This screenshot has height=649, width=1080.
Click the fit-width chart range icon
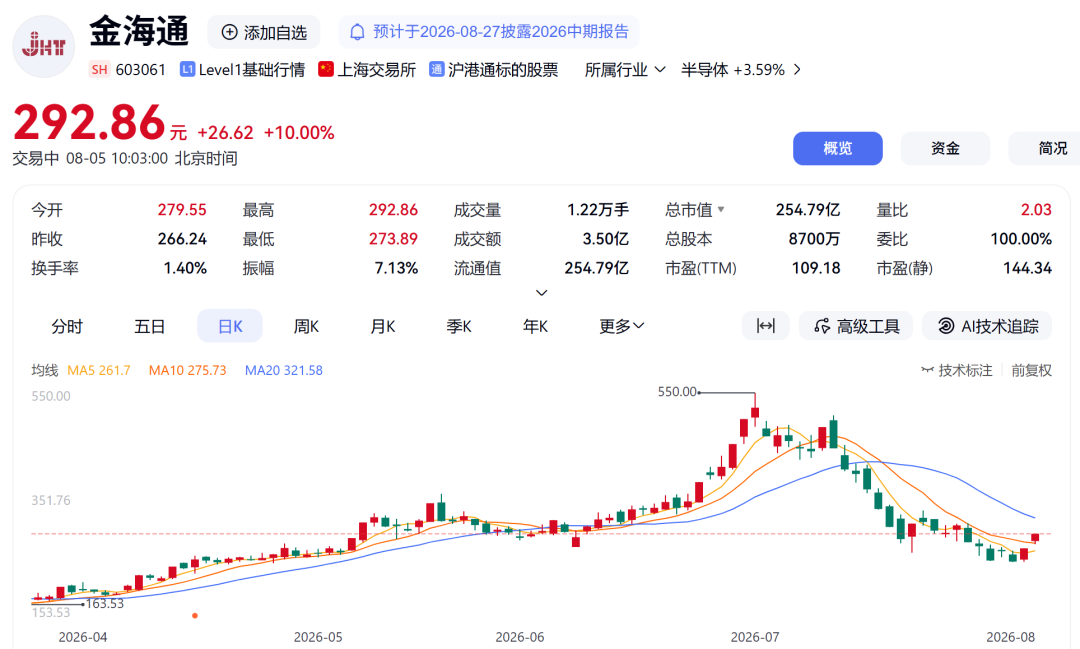click(765, 326)
